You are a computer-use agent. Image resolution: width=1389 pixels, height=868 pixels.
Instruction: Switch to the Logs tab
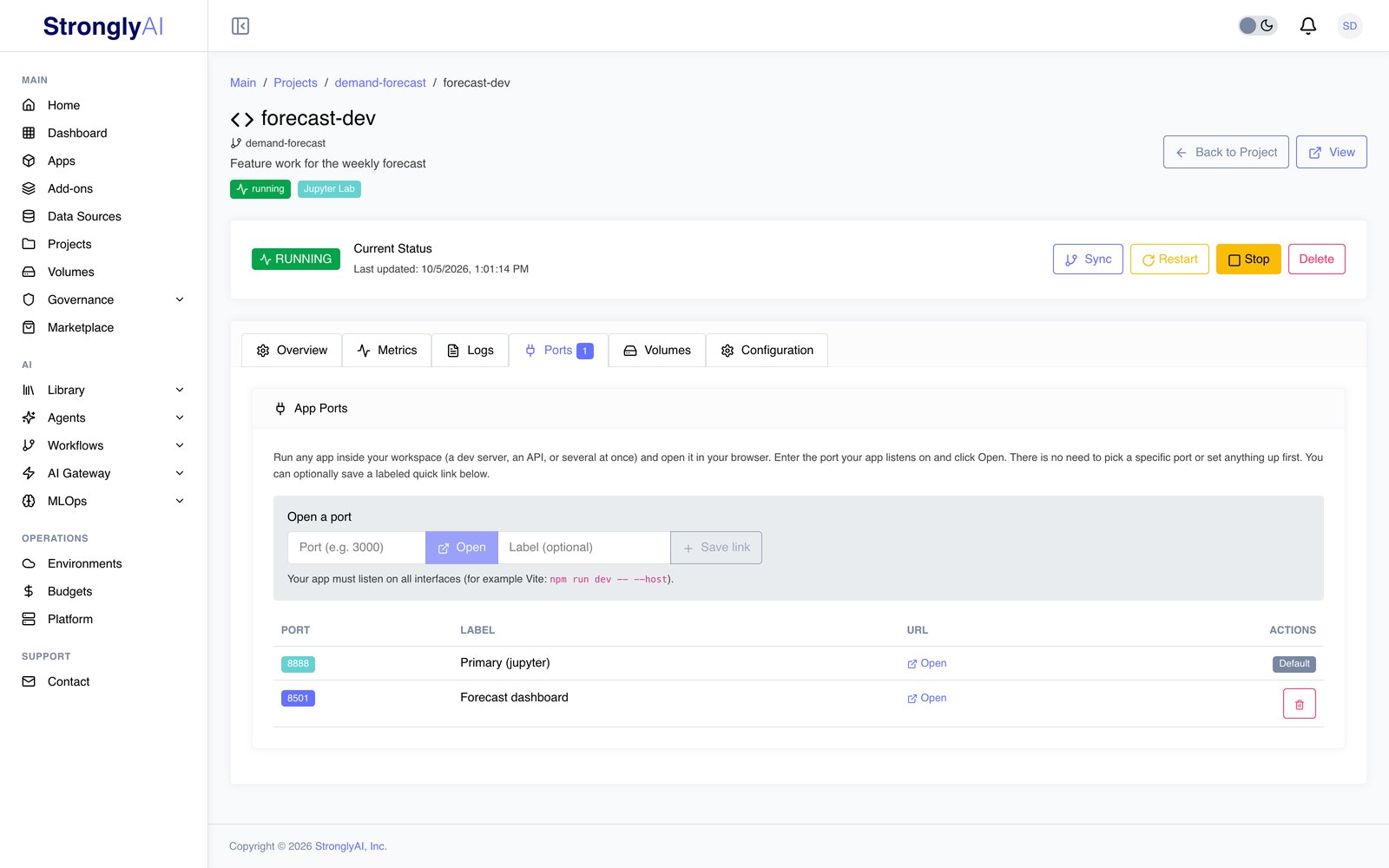click(x=470, y=351)
